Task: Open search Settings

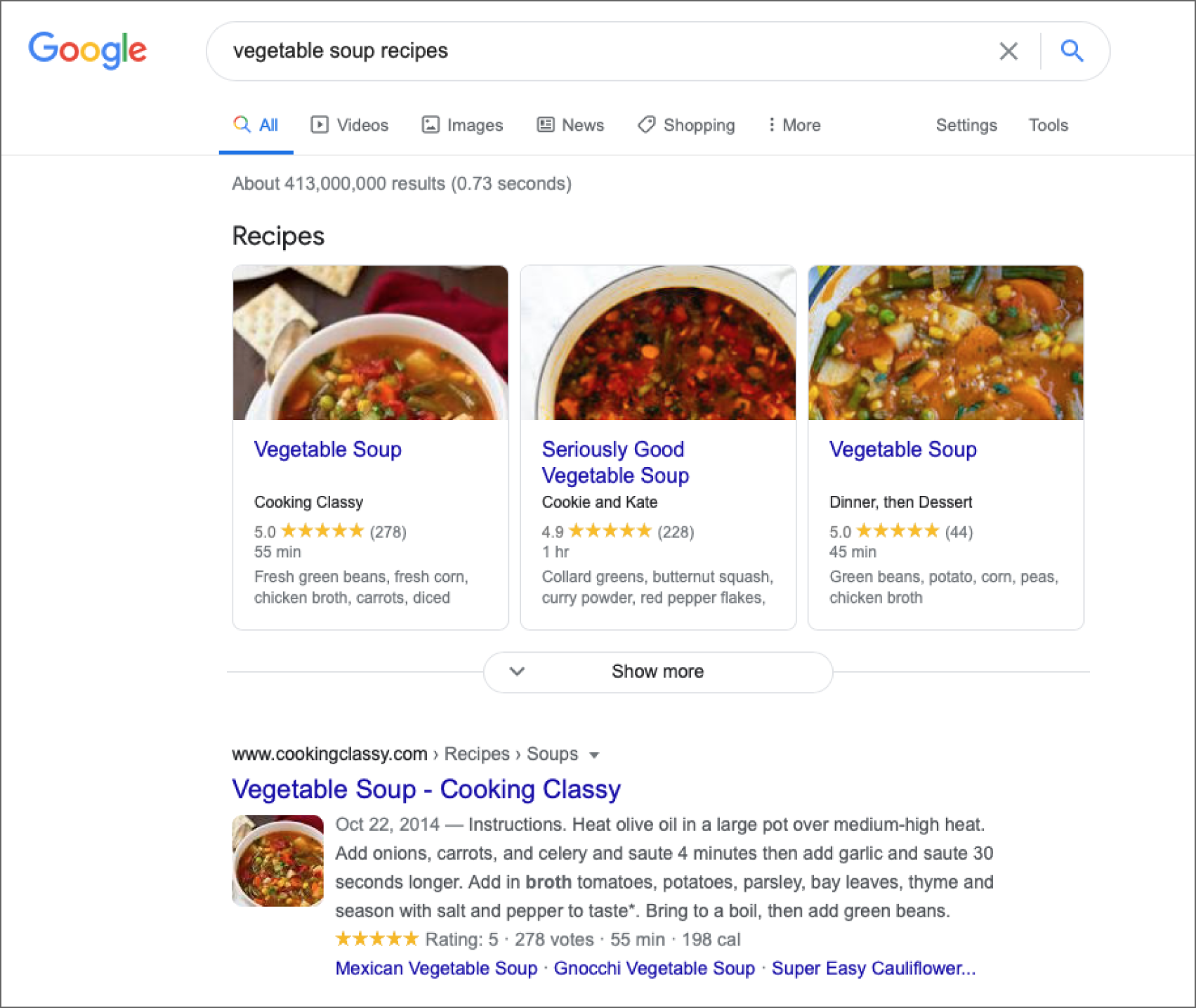Action: 966,125
